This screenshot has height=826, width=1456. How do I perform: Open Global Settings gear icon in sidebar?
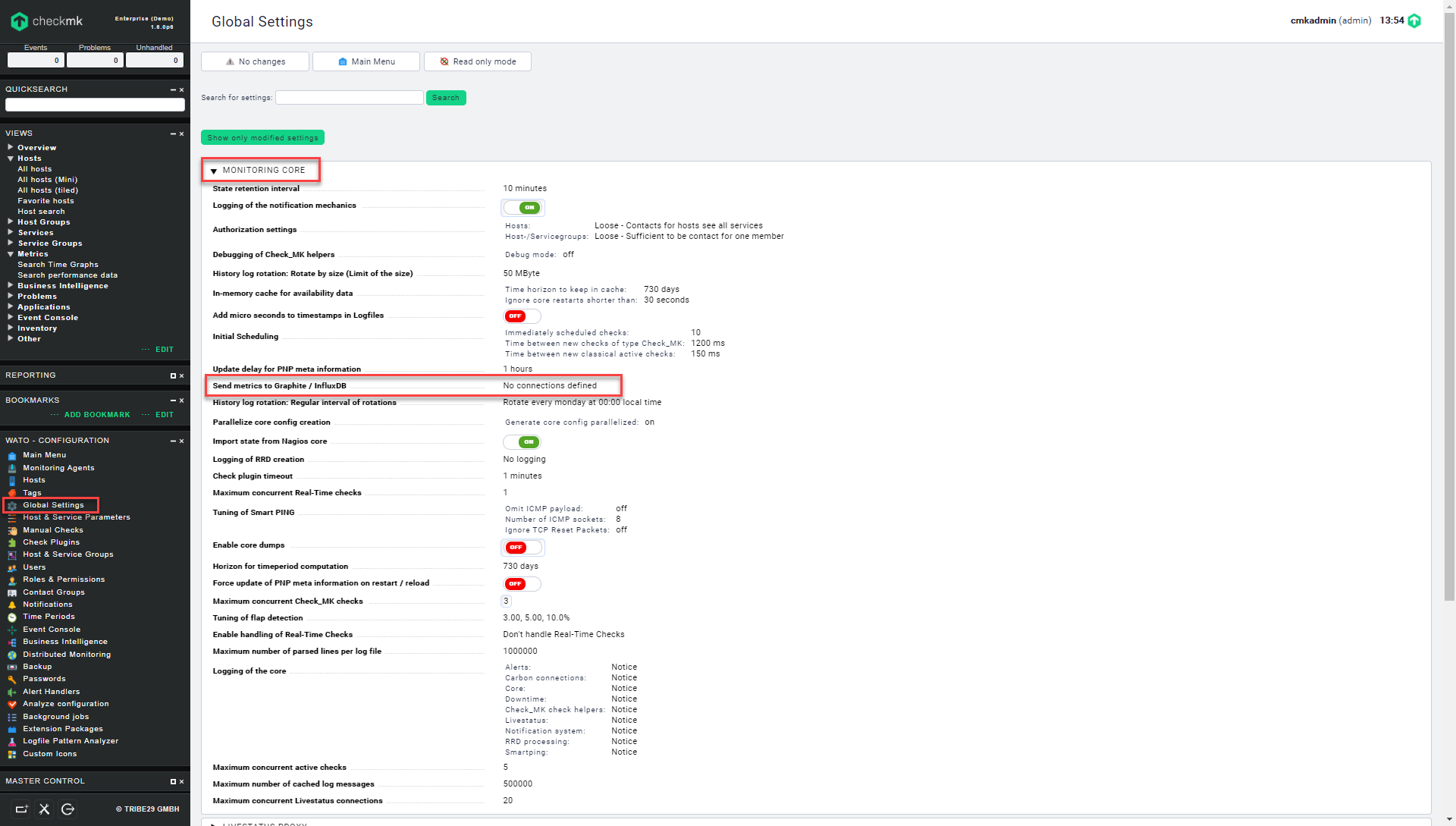12,505
